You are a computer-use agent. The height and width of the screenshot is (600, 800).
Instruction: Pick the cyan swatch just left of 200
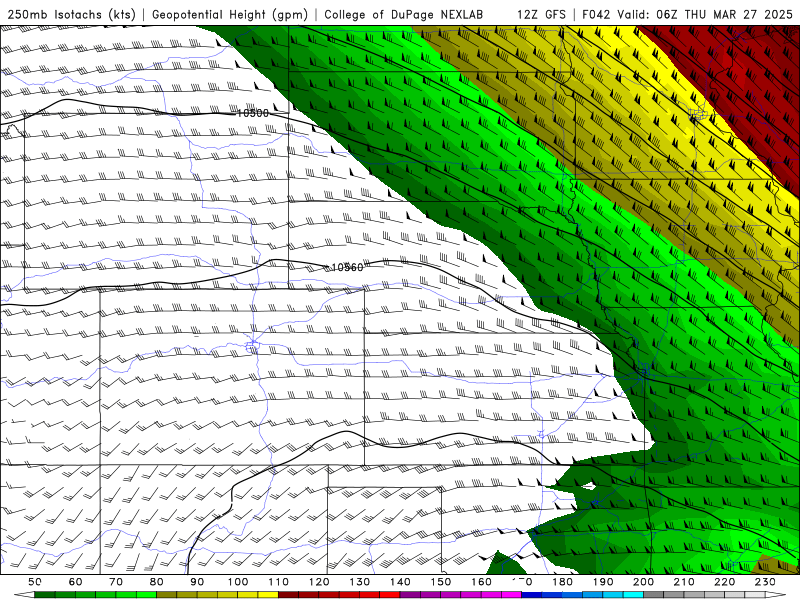click(x=633, y=595)
